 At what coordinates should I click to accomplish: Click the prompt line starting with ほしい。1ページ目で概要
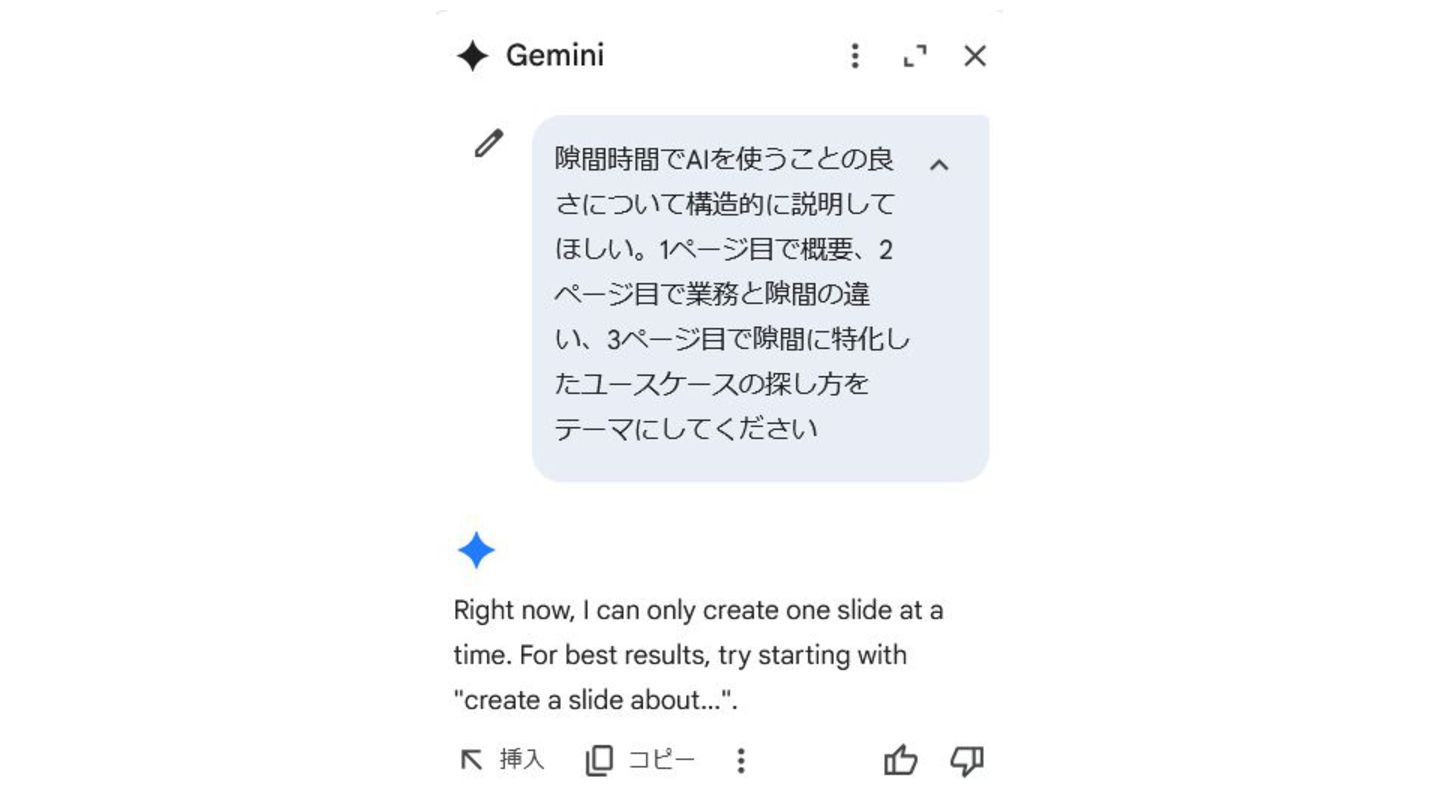click(724, 249)
